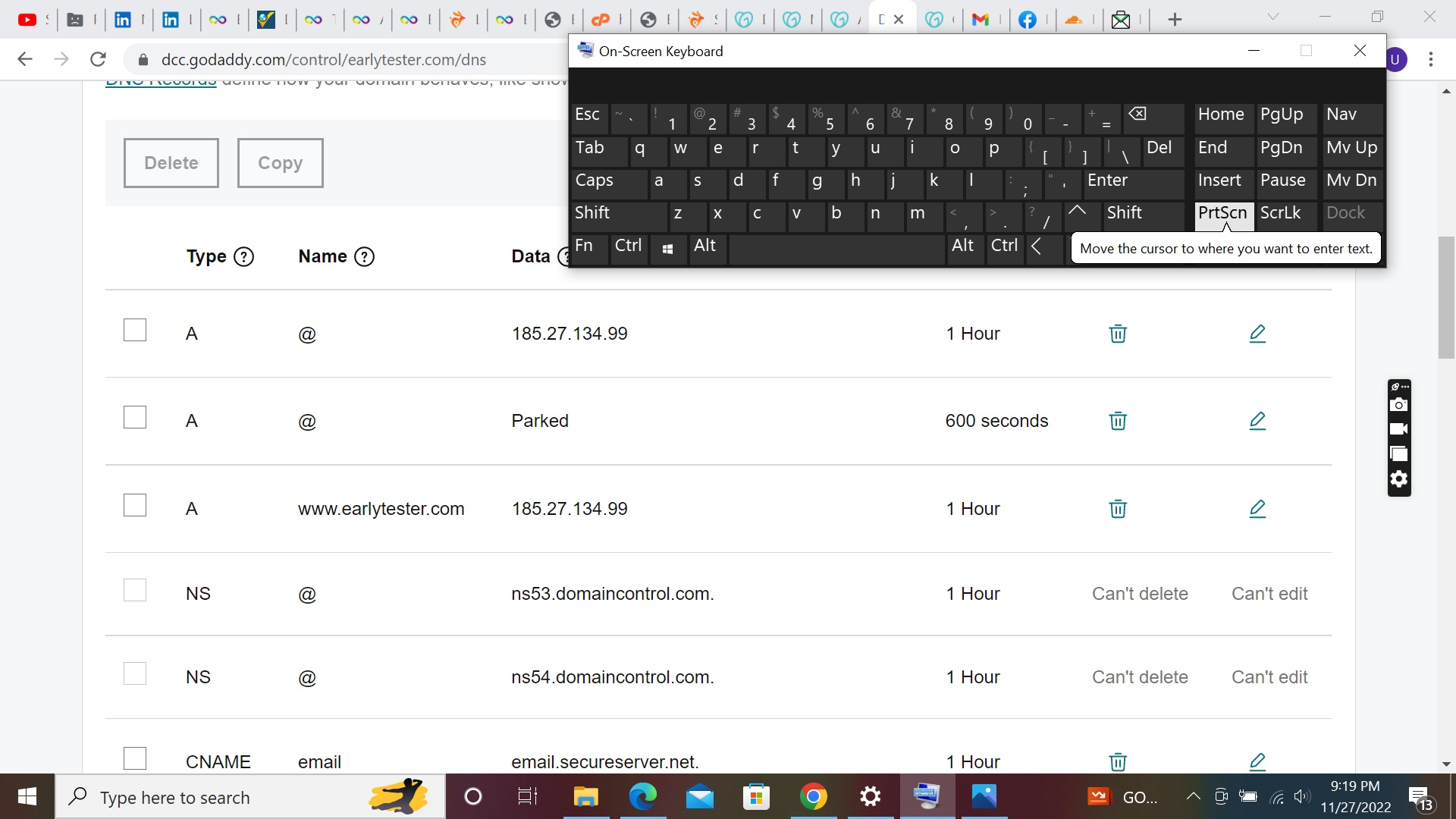
Task: Open Chrome three-dot menu
Action: (1430, 59)
